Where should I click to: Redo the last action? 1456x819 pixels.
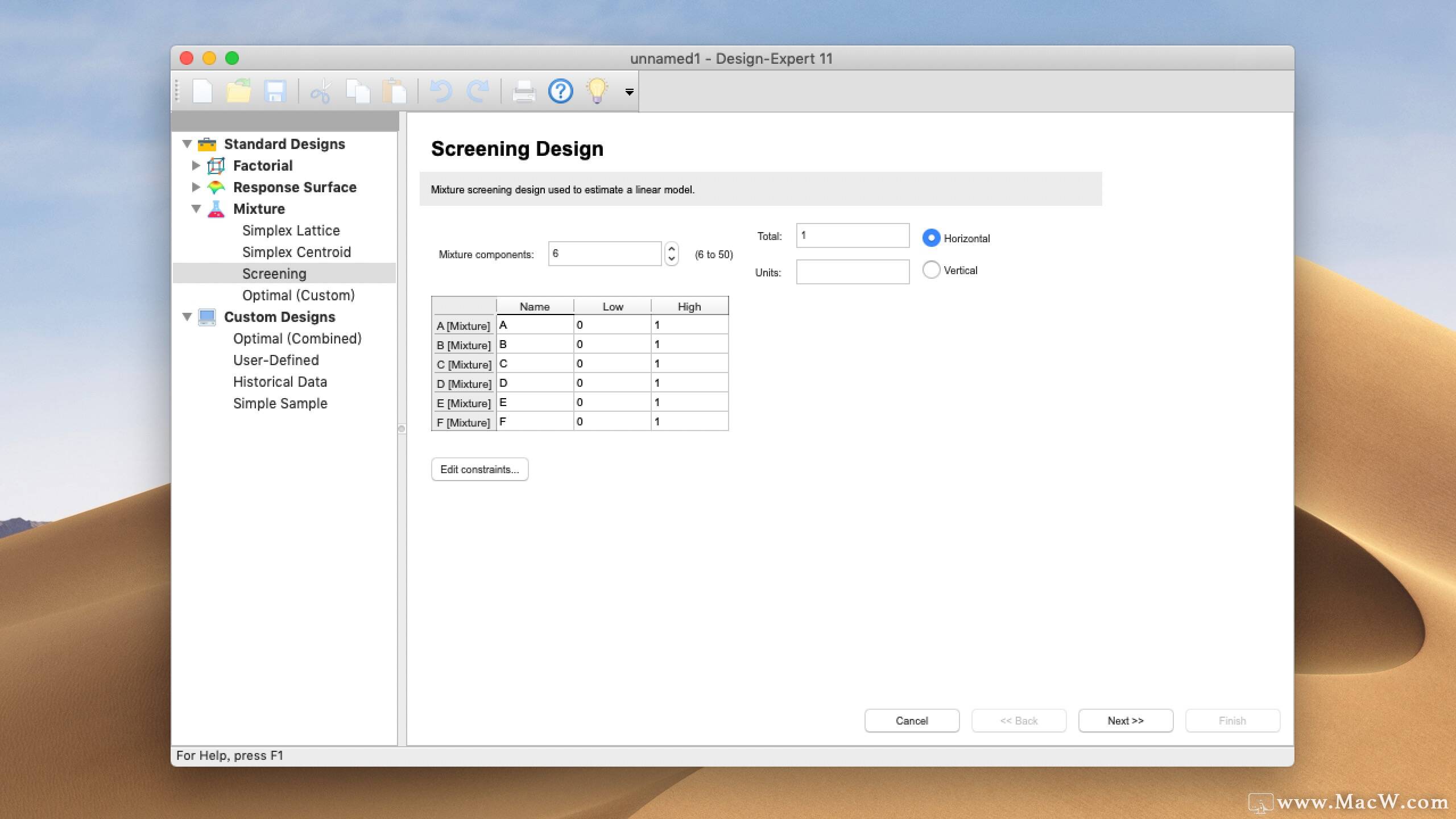pos(478,91)
